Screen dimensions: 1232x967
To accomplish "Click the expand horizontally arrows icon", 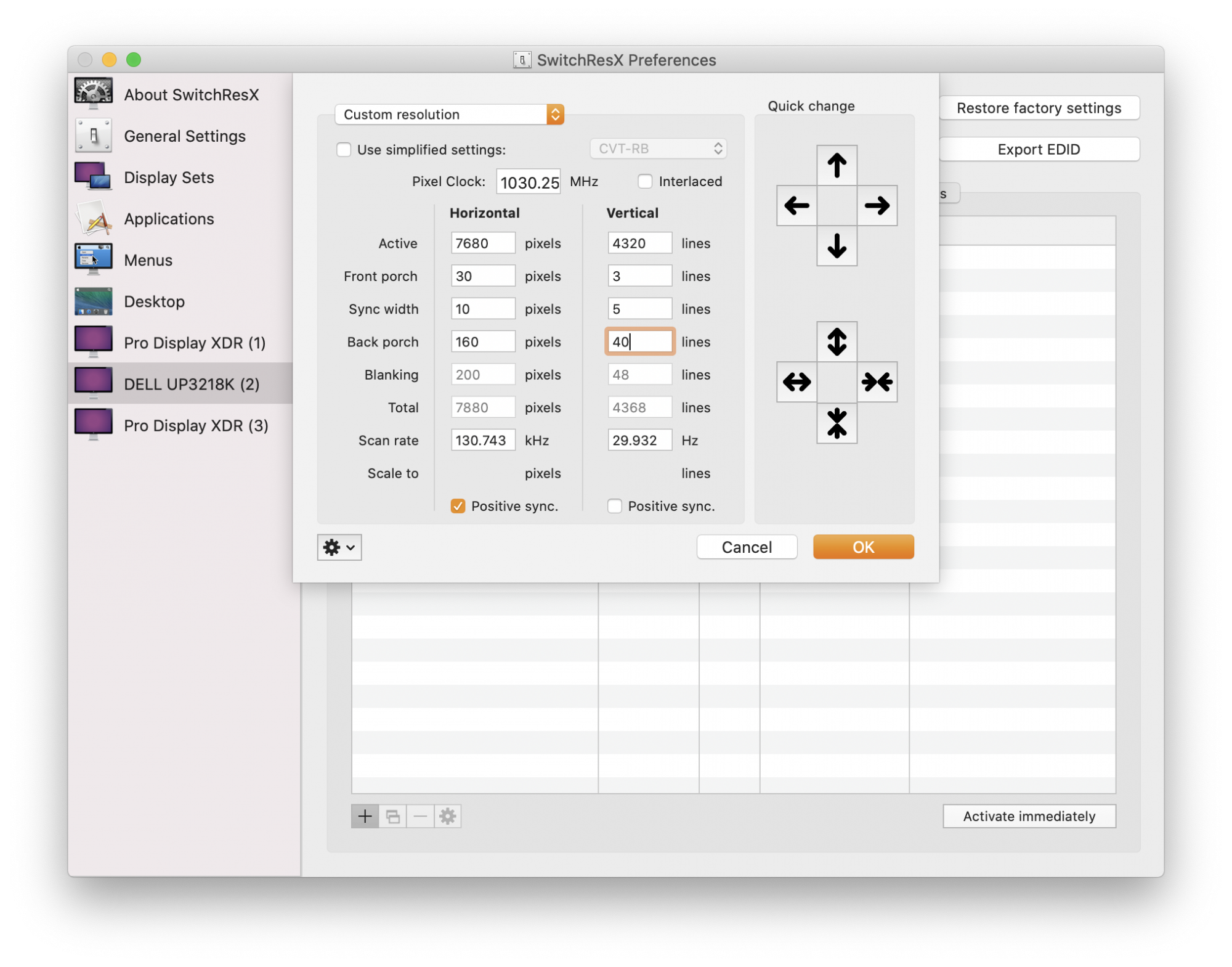I will tap(796, 382).
